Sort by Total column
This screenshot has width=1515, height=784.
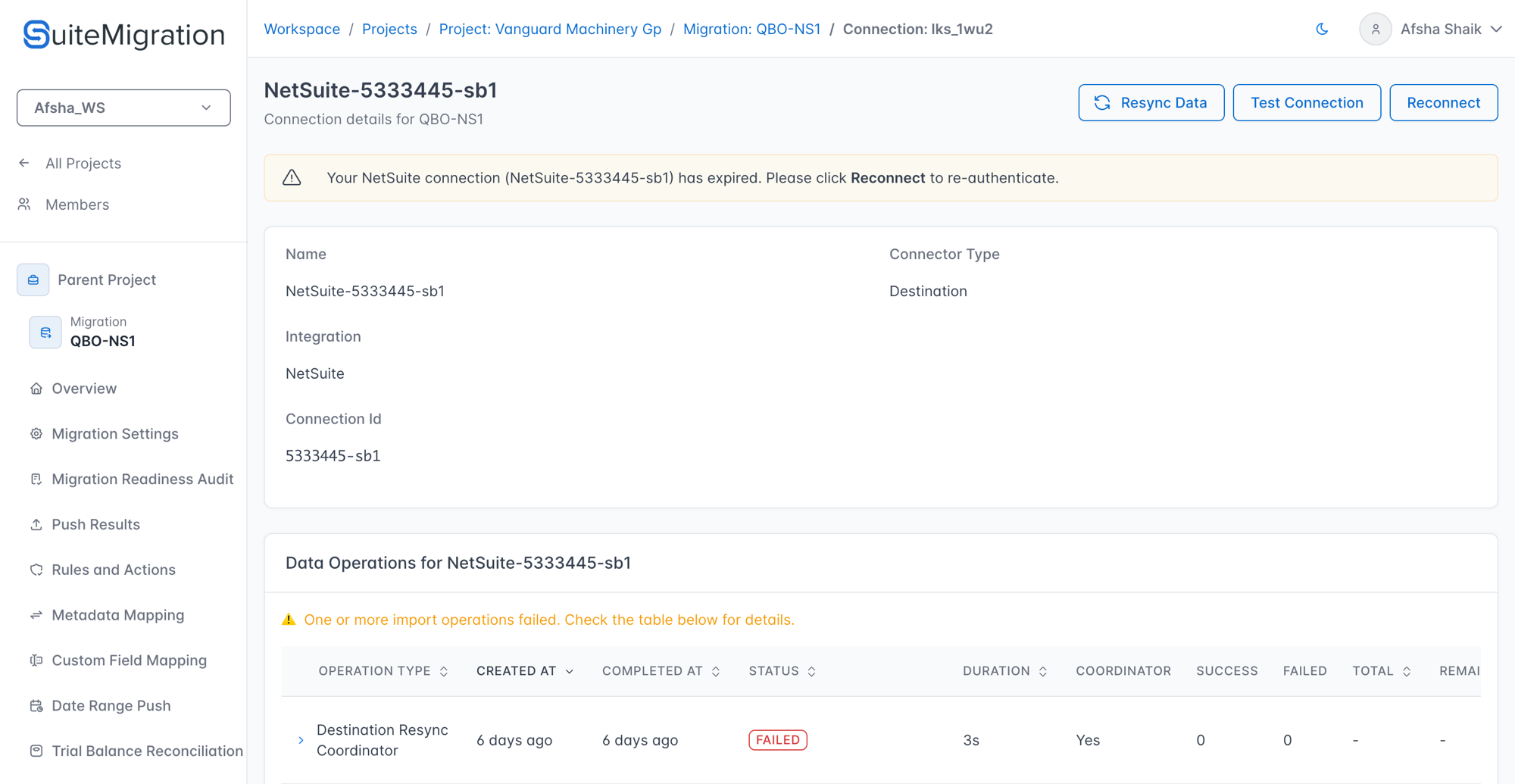pyautogui.click(x=1382, y=671)
